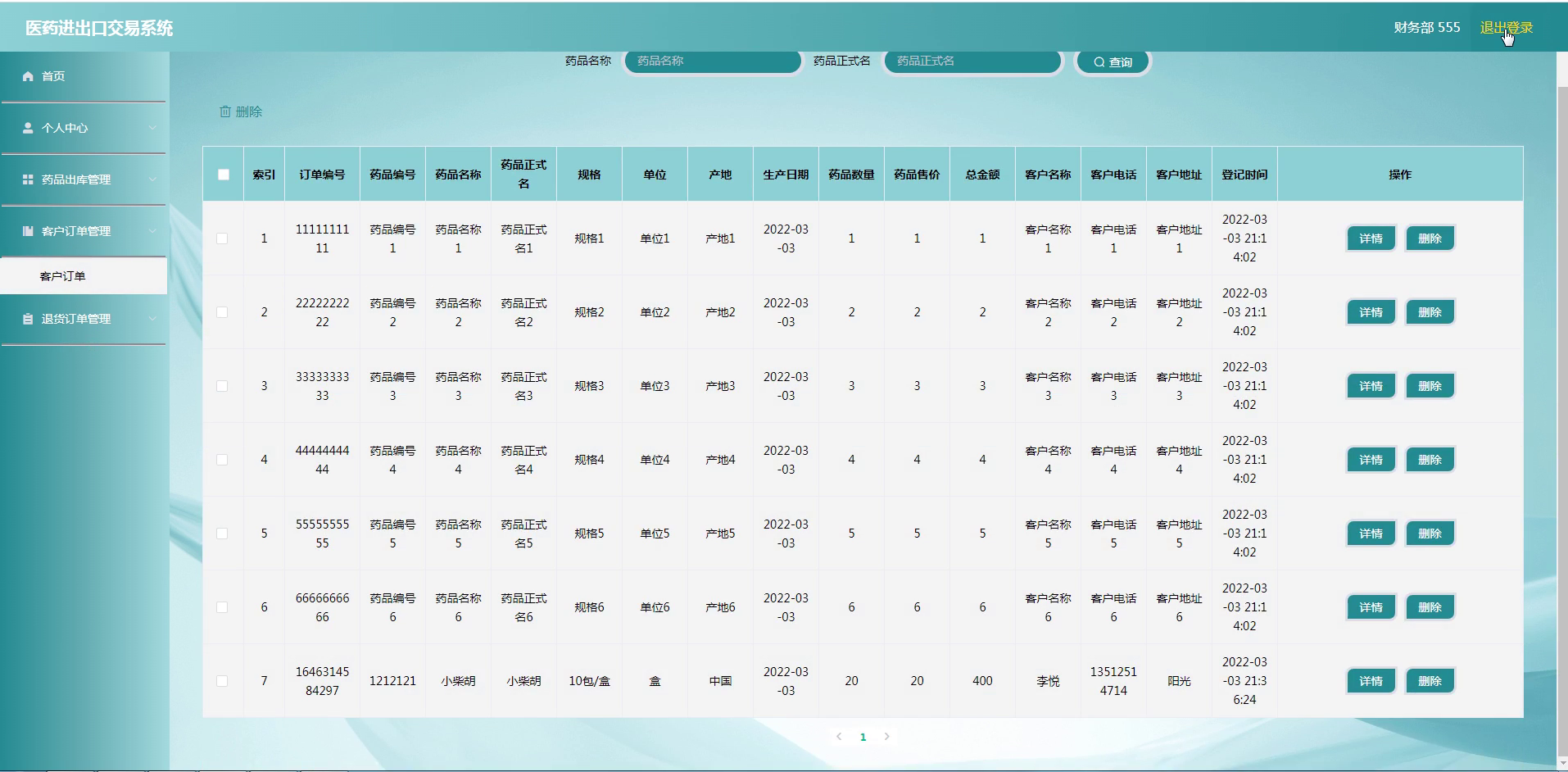The height and width of the screenshot is (772, 1568).
Task: Click the total amount 400 cell
Action: [x=982, y=681]
